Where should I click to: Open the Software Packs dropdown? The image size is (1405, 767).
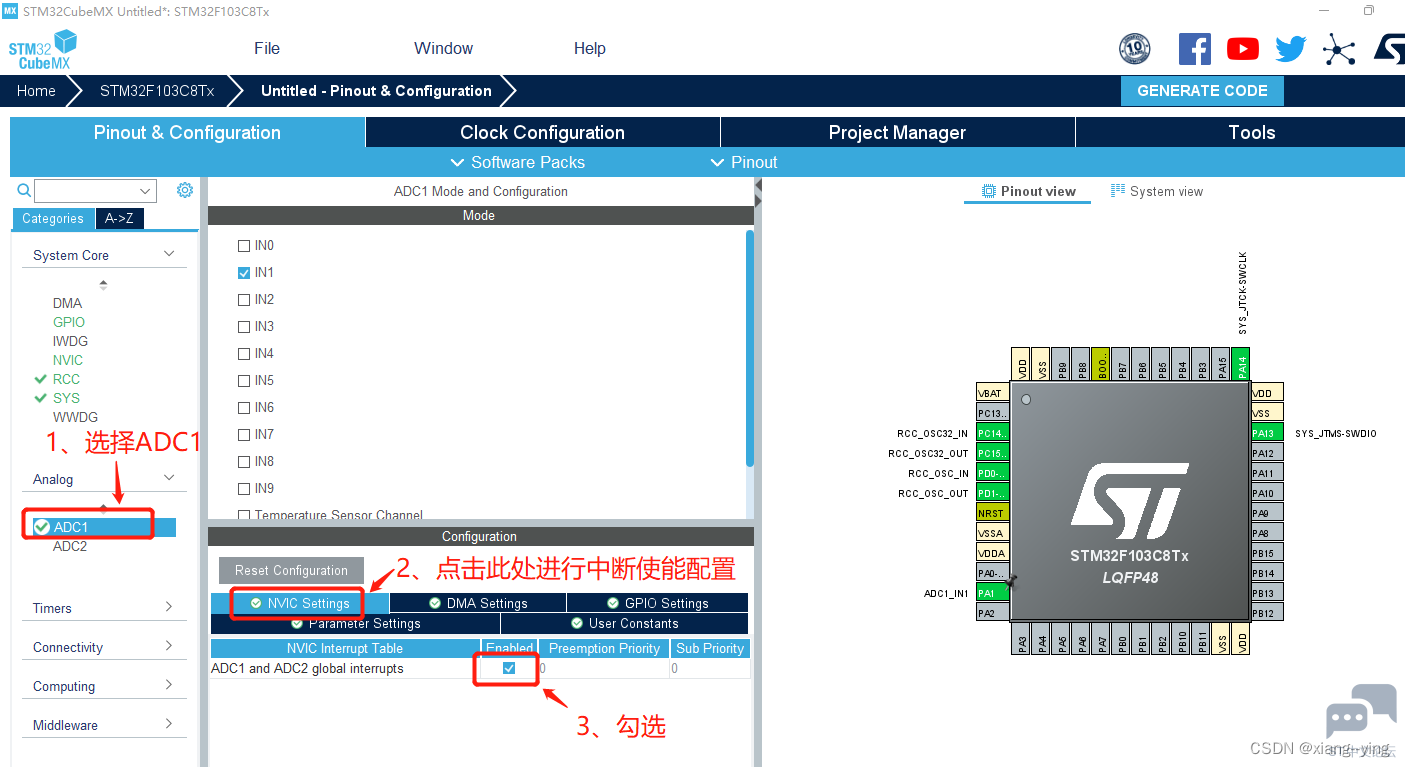(x=518, y=162)
